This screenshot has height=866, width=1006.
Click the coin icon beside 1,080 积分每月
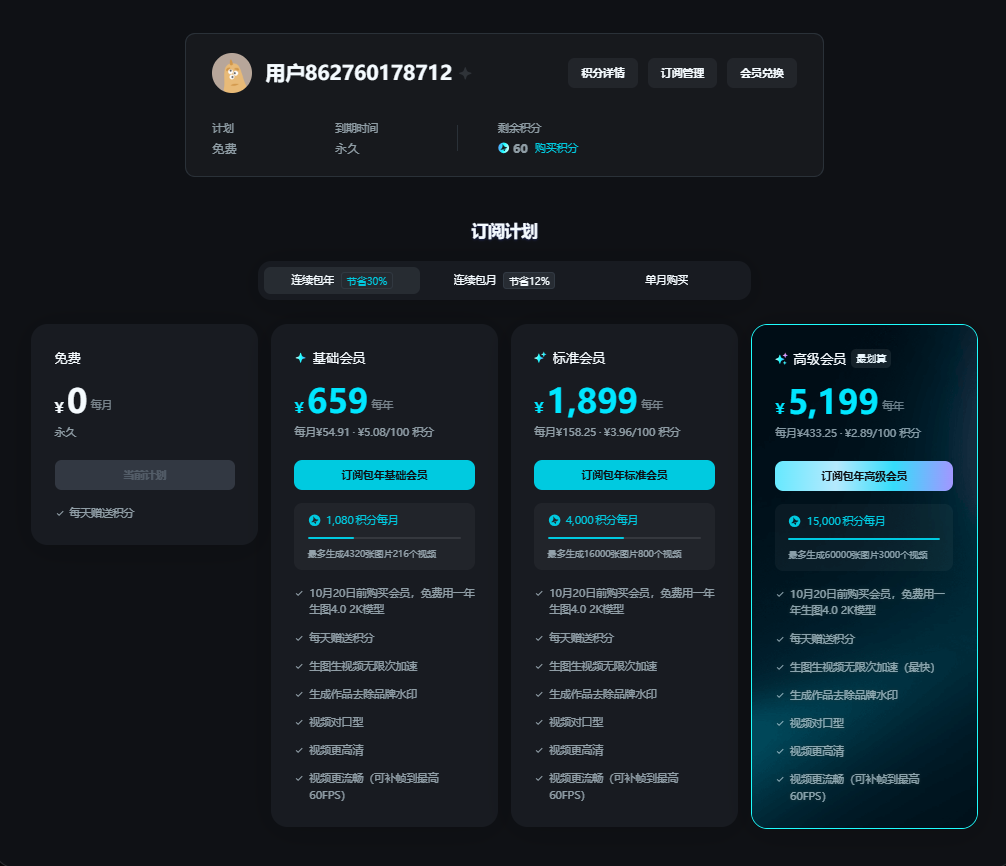tap(314, 520)
